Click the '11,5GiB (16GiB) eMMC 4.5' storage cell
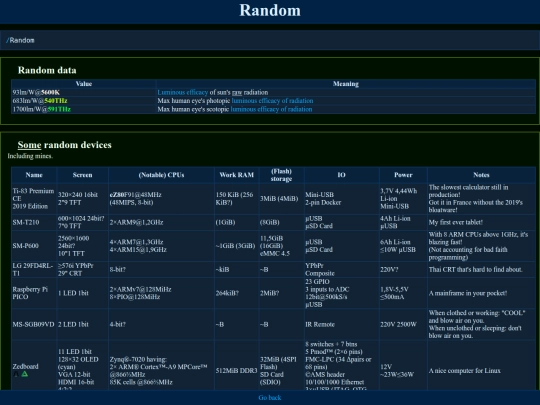 tap(281, 246)
